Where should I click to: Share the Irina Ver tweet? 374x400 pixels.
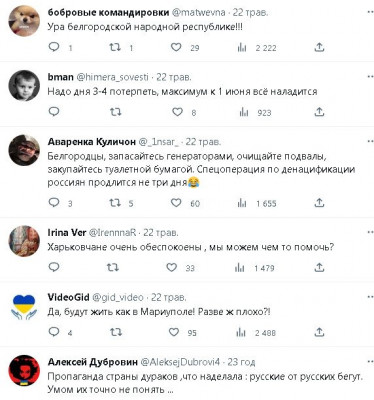pyautogui.click(x=319, y=267)
